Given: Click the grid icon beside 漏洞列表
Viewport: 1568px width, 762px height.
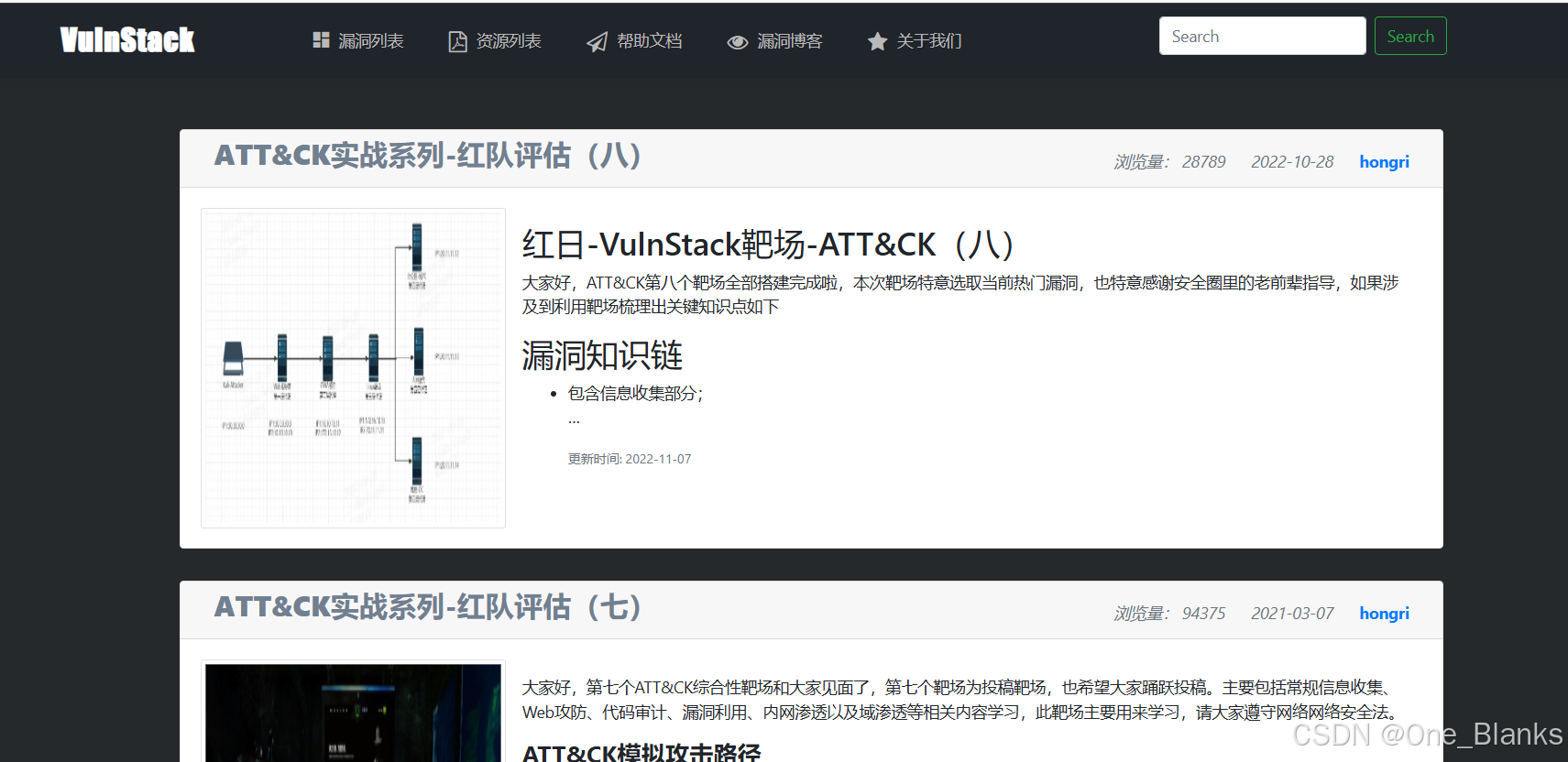Looking at the screenshot, I should pos(321,40).
